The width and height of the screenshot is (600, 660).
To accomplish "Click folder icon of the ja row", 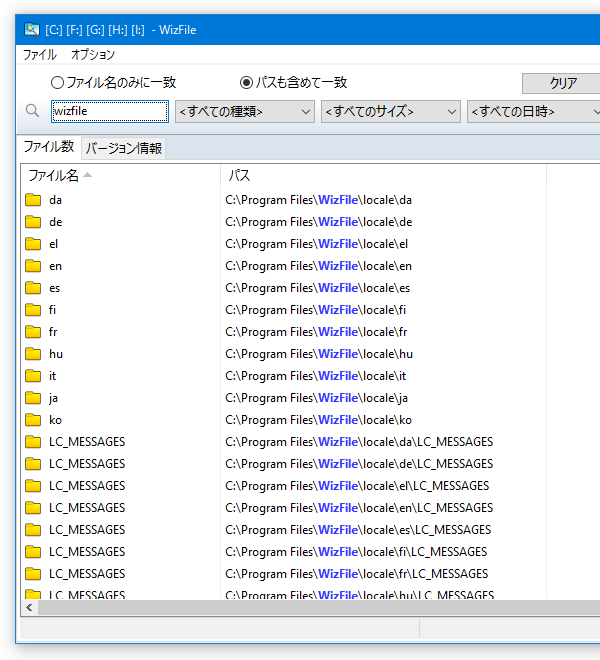I will coord(33,398).
